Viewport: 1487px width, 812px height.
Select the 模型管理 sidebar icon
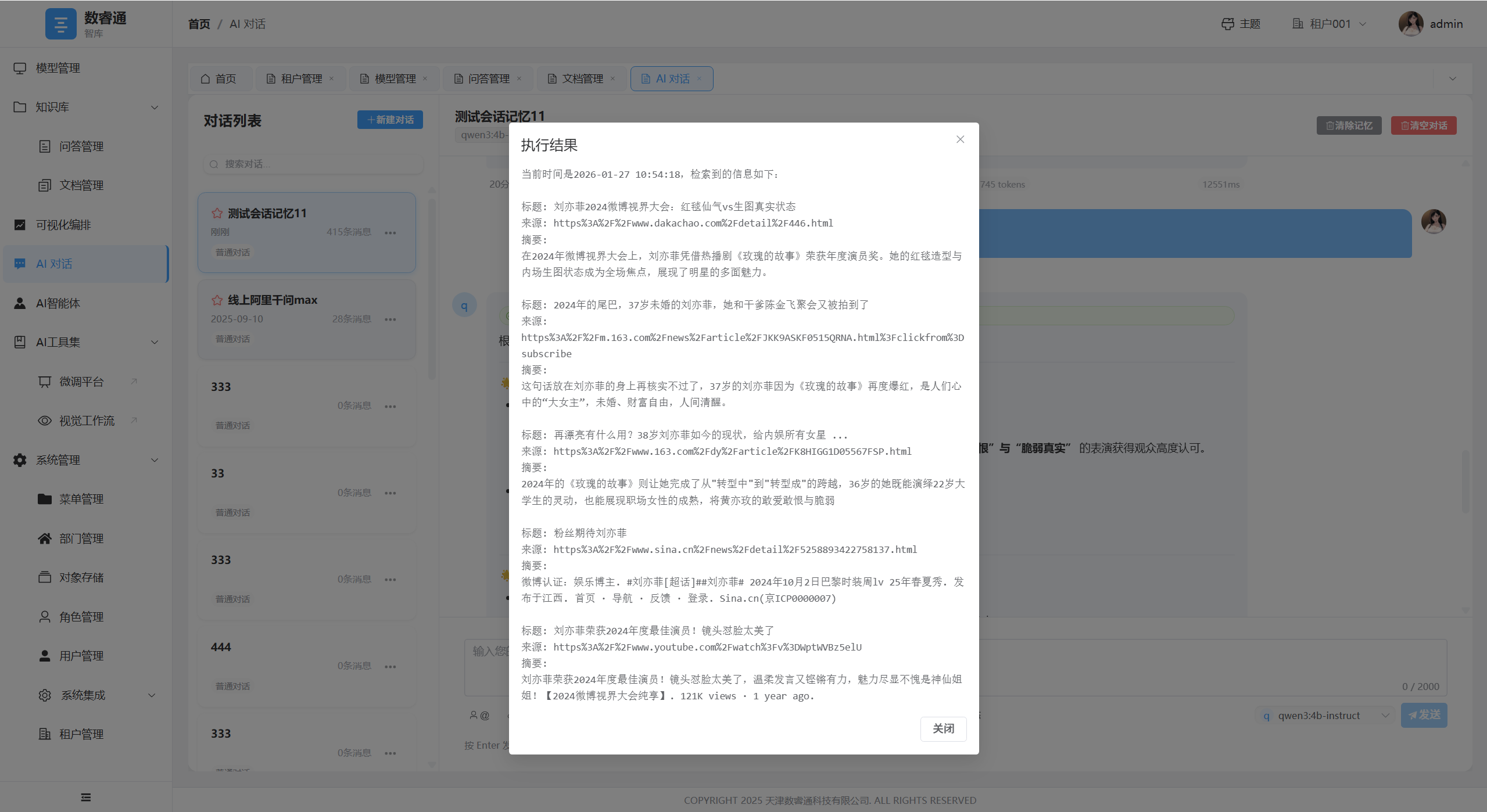[19, 67]
